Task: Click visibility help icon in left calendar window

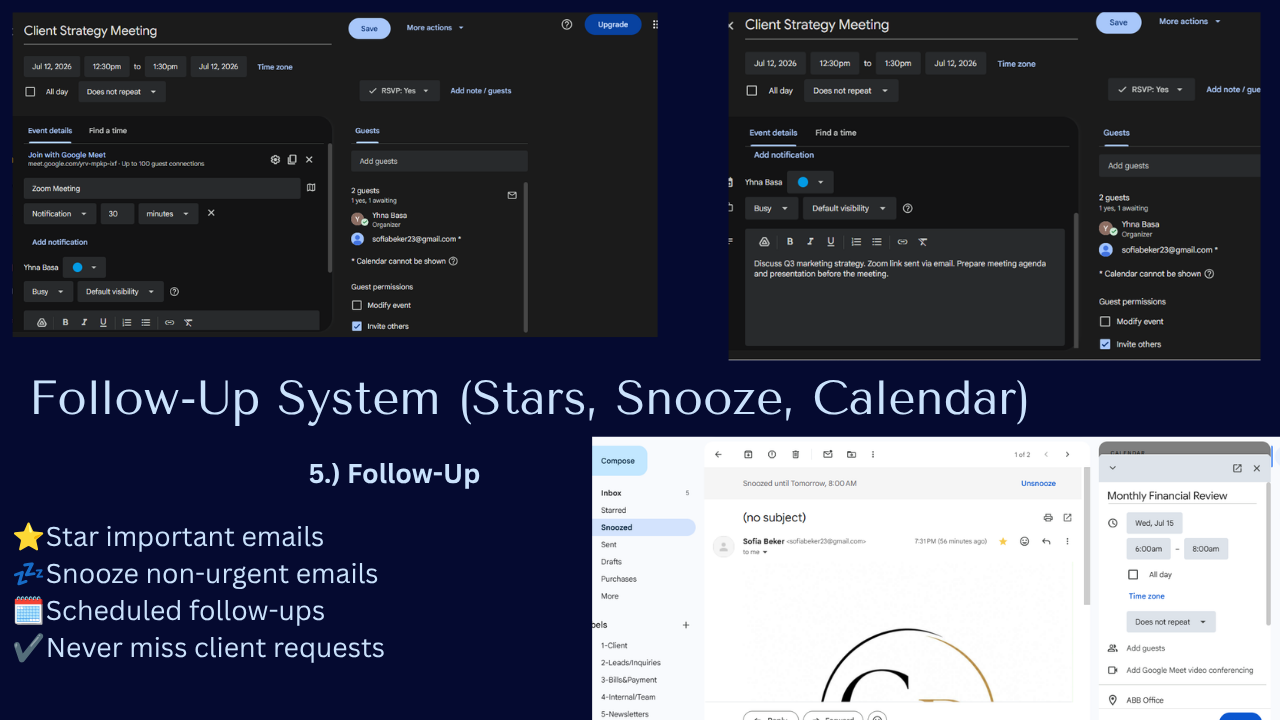Action: (x=174, y=292)
